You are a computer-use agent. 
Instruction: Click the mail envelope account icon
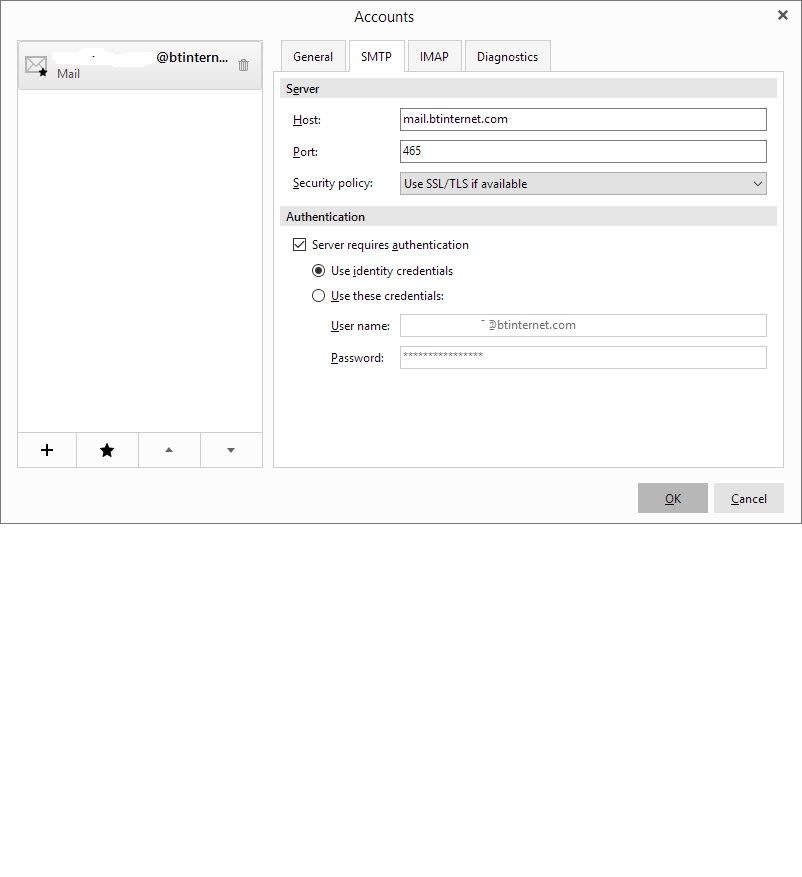coord(36,65)
